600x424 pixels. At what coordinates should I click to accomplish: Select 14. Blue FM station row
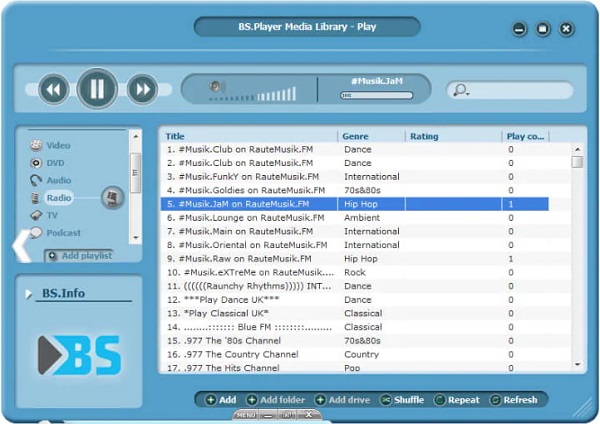354,327
